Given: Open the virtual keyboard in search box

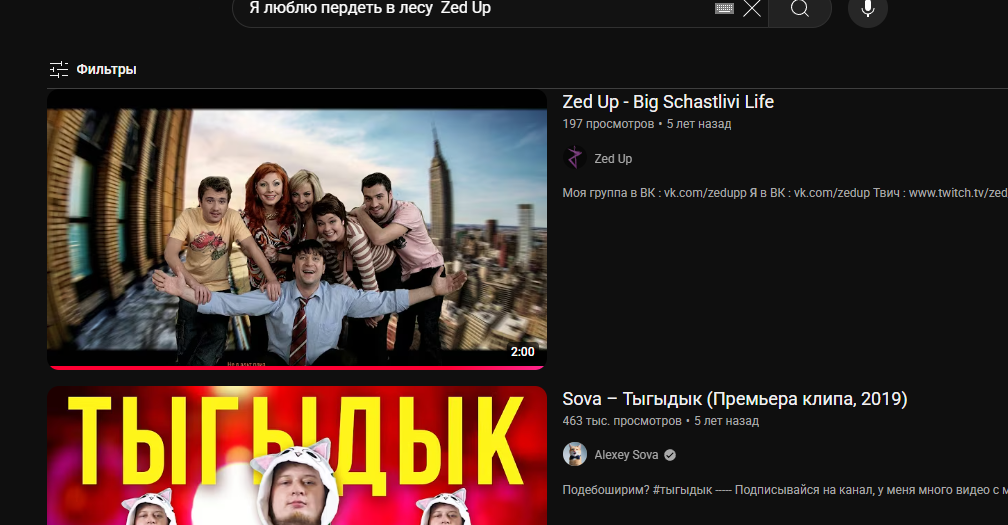Looking at the screenshot, I should [x=724, y=8].
